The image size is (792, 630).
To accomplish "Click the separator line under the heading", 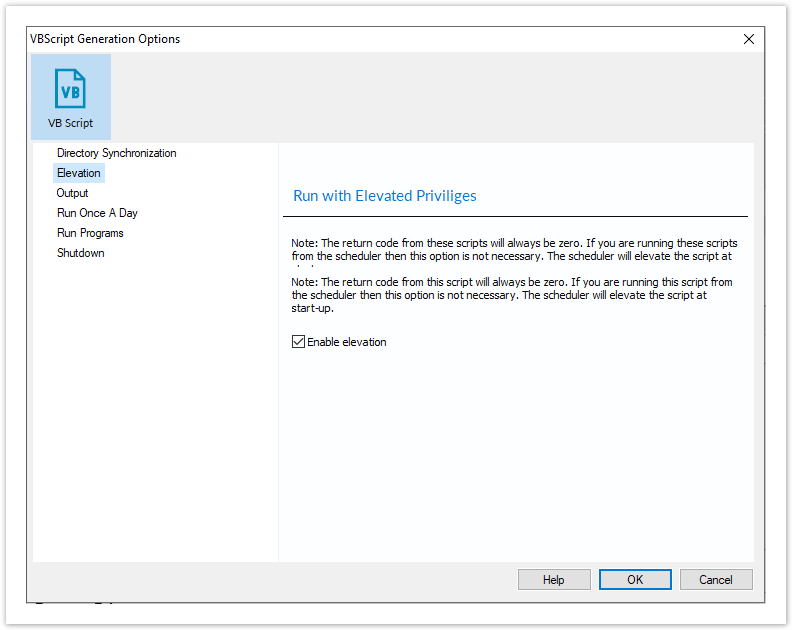I will (515, 216).
